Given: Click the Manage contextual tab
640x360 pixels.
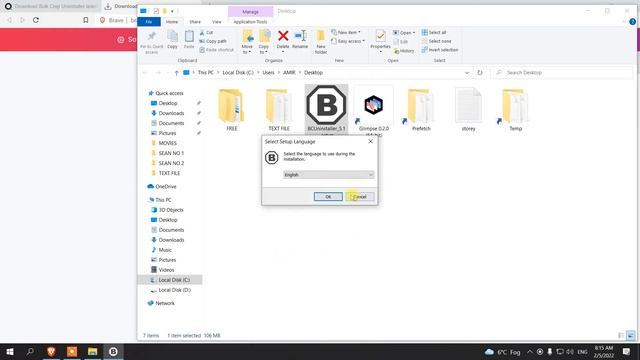Looking at the screenshot, I should 250,12.
